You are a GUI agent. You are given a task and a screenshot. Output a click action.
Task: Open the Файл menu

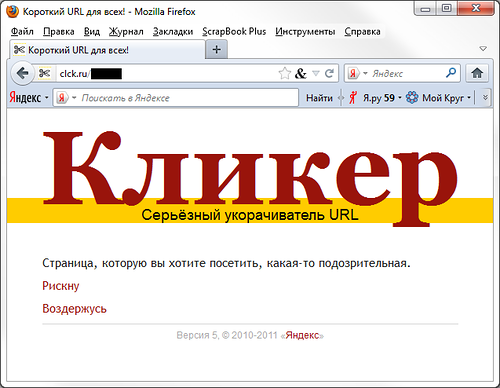click(x=22, y=31)
